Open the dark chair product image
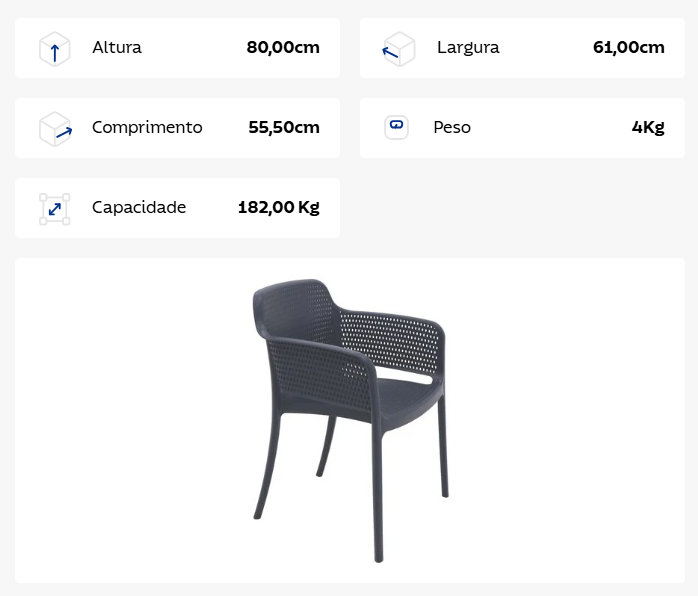 click(x=350, y=420)
